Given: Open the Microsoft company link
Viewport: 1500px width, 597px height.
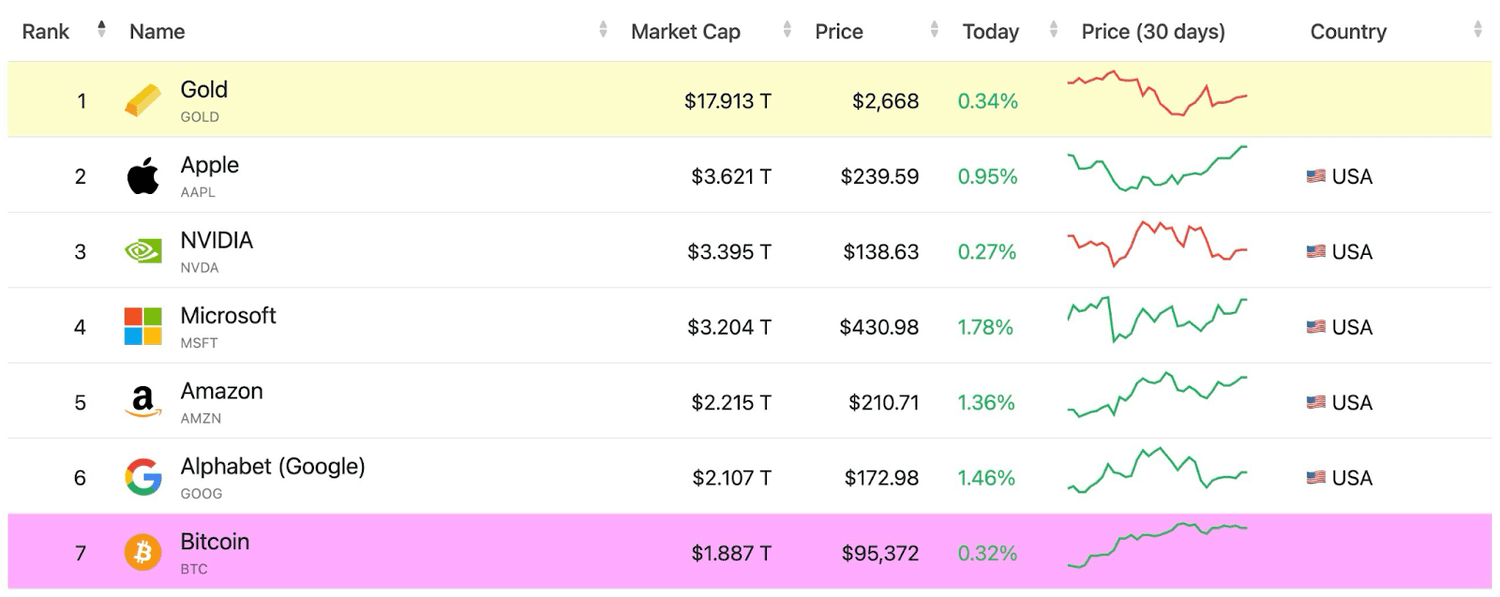Looking at the screenshot, I should [228, 315].
